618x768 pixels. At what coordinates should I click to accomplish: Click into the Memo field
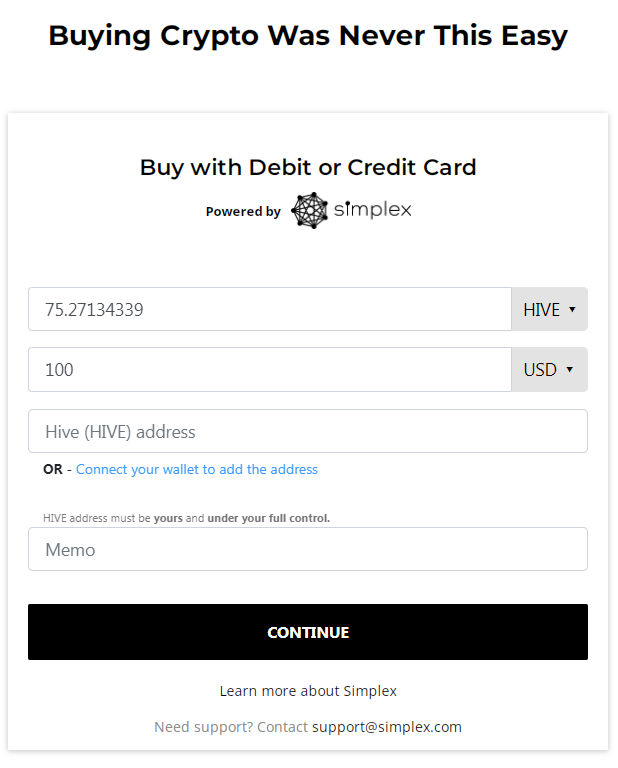[308, 549]
